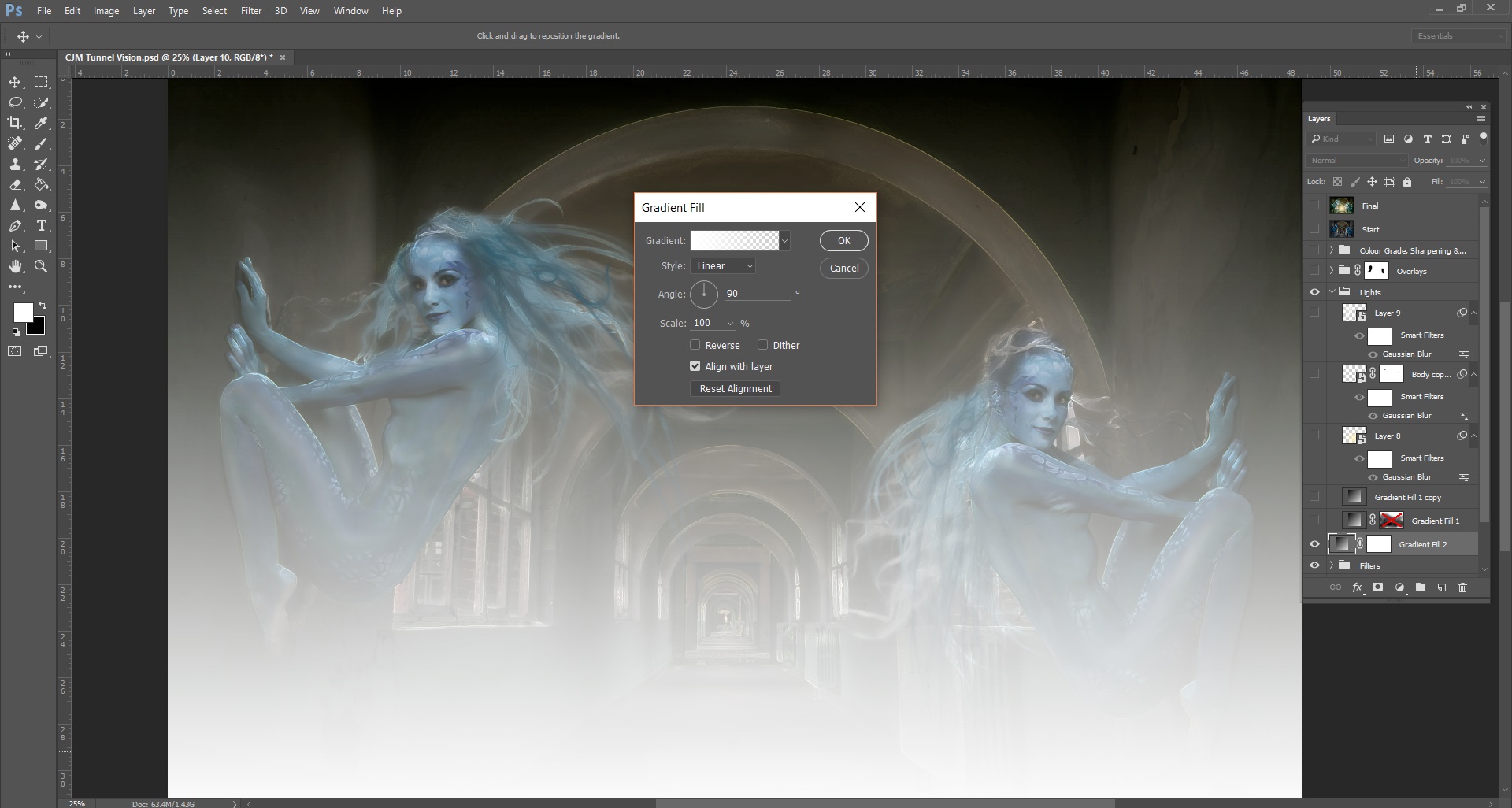Uncheck Align with layer

[695, 366]
